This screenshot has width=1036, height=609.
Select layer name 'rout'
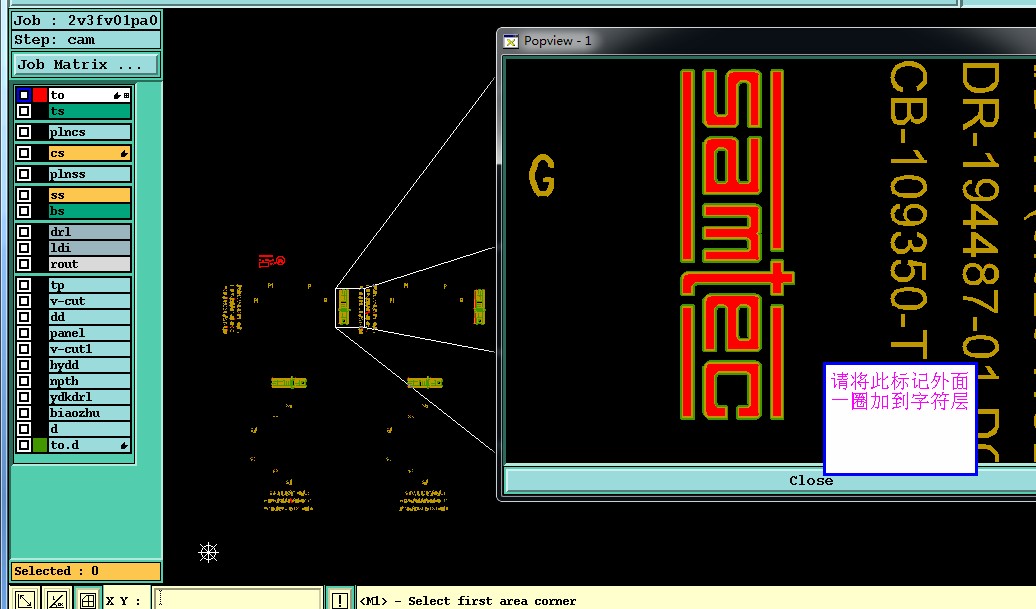(89, 264)
